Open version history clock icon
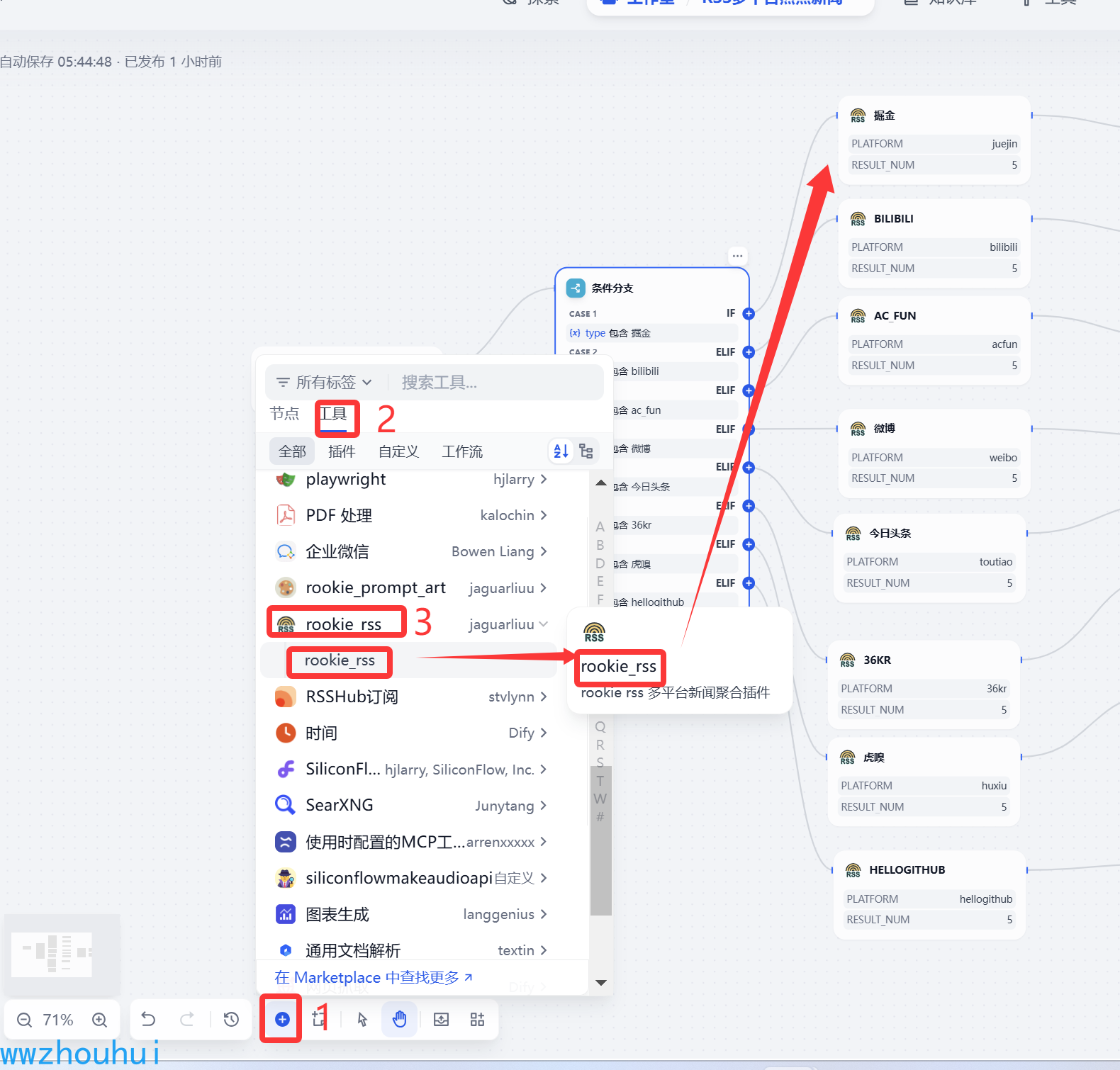Viewport: 1120px width, 1070px height. click(231, 1019)
